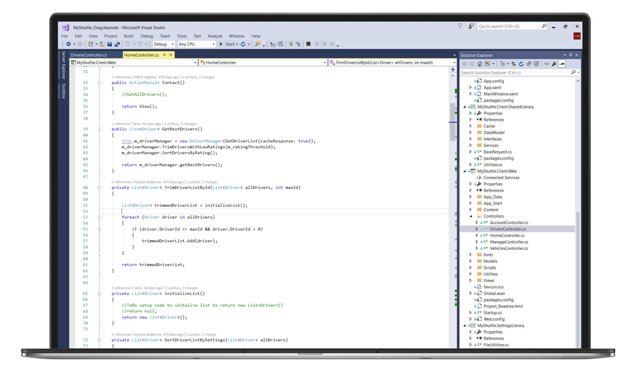Undo the last edit via the toolbar
This screenshot has height=375, width=635.
point(127,44)
